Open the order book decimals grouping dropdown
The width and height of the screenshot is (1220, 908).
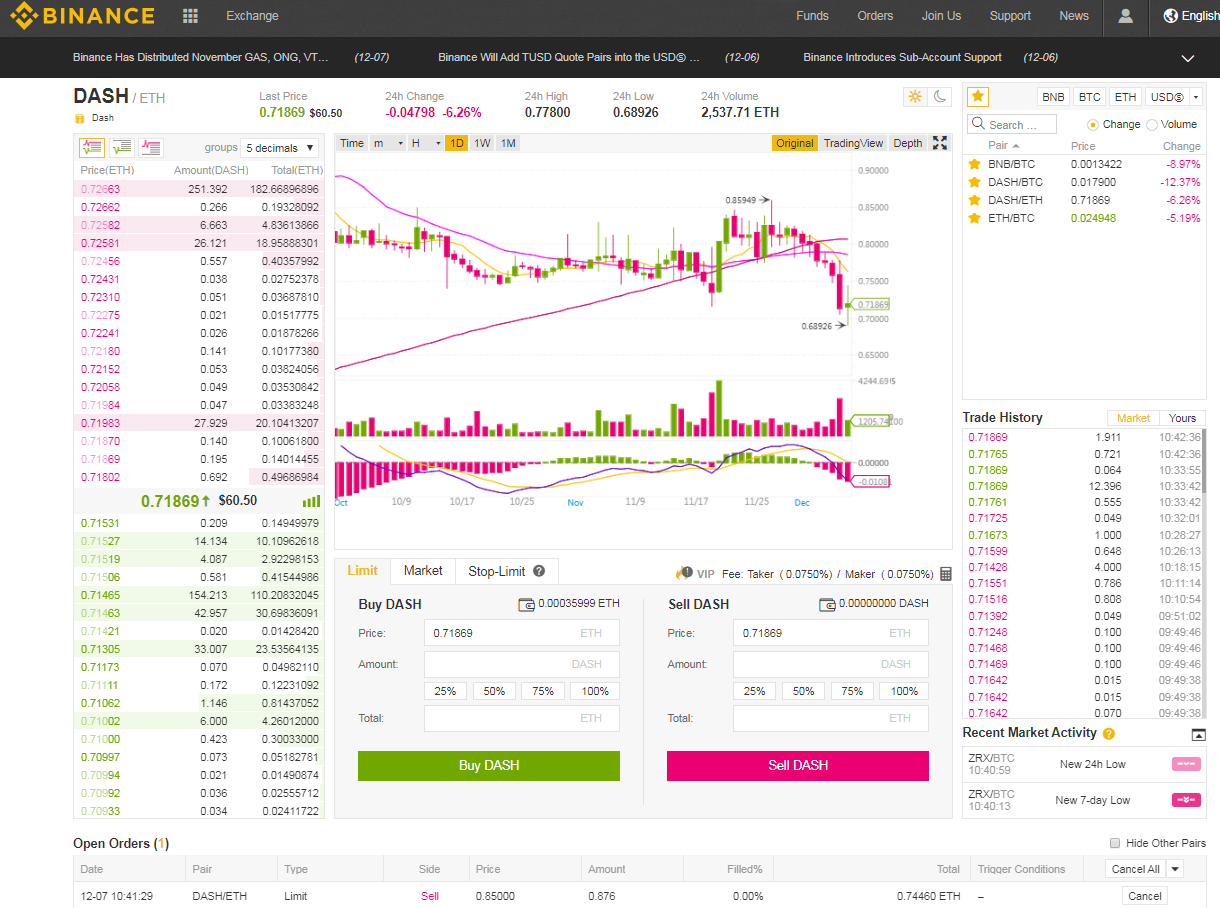point(279,148)
